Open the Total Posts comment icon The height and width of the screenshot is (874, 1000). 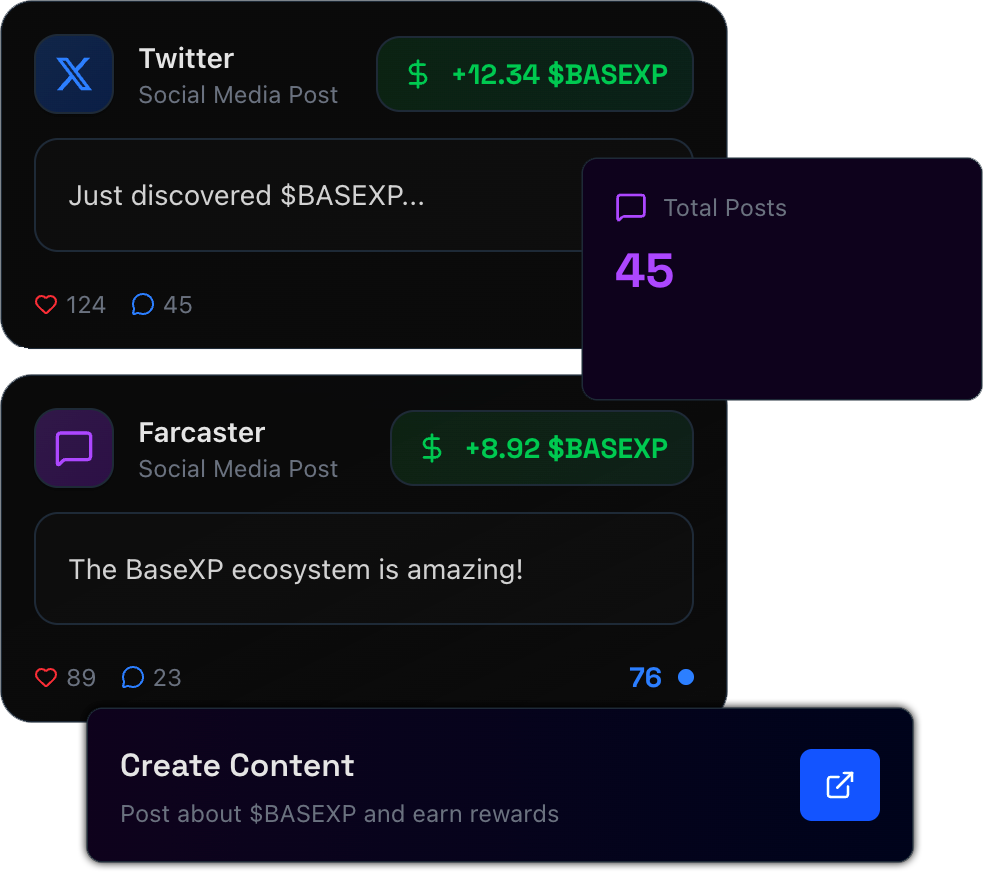point(630,208)
